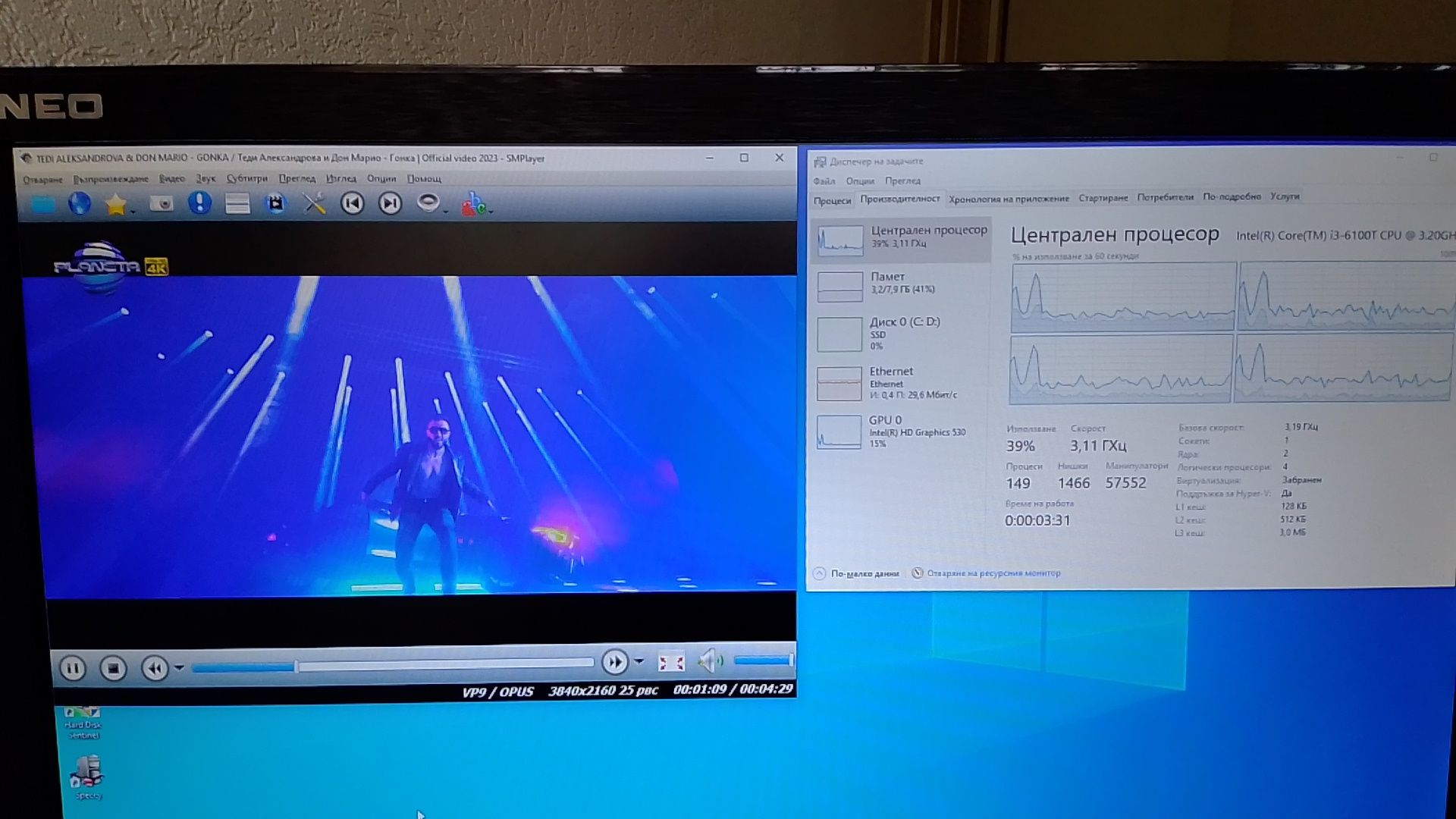Switch to the Стартиране tab
The height and width of the screenshot is (819, 1456).
(1103, 198)
